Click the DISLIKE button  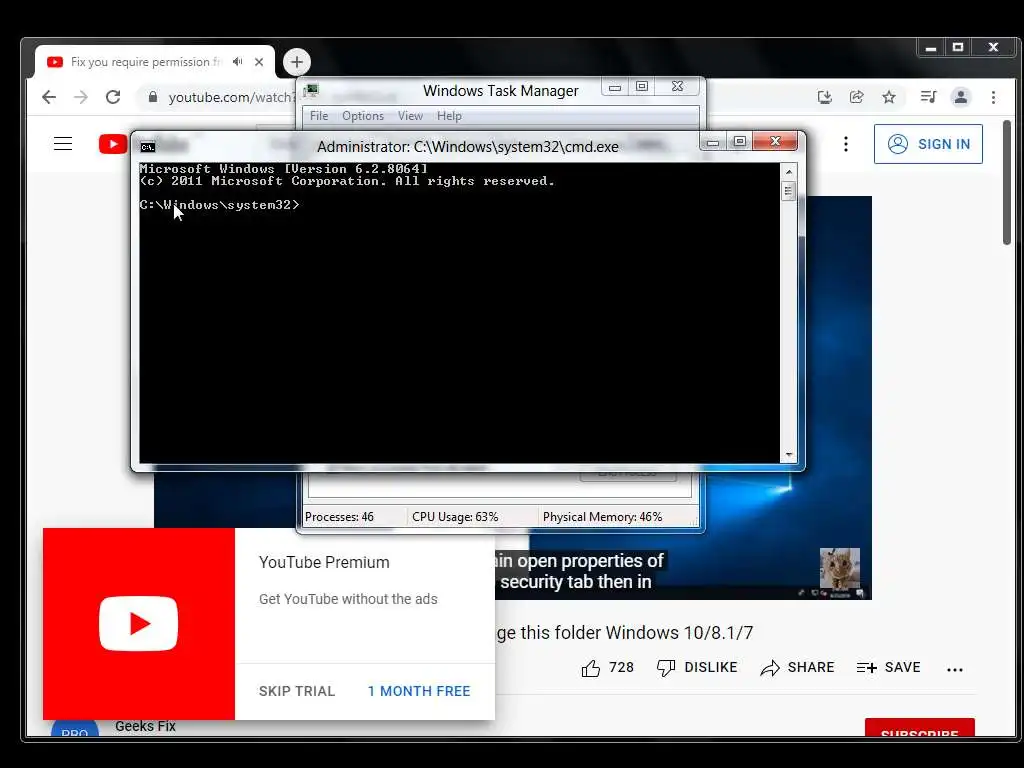coord(697,667)
